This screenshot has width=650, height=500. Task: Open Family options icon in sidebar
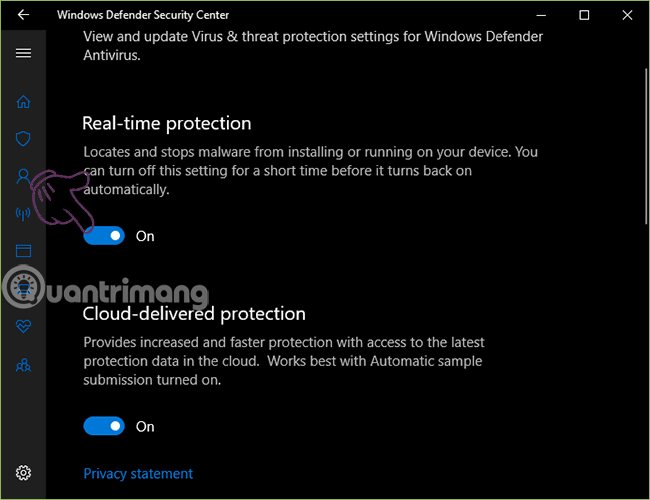pyautogui.click(x=23, y=364)
